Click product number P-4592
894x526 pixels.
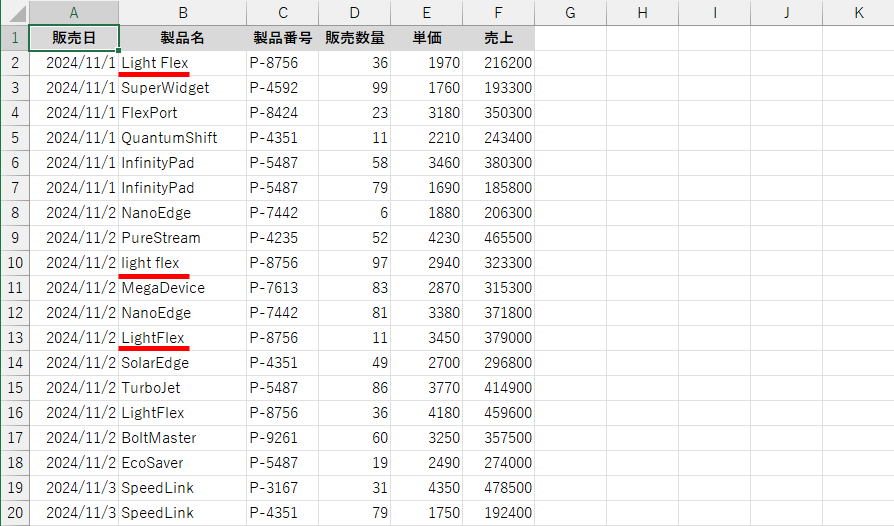[283, 88]
